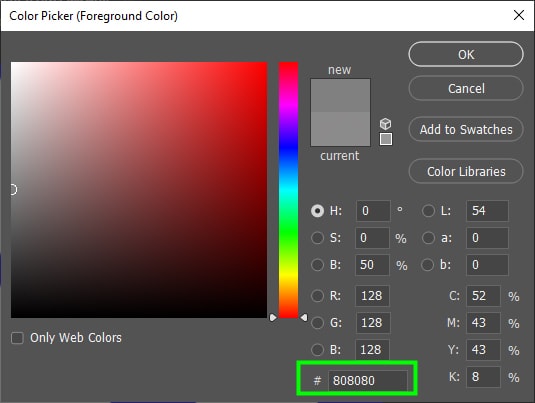The height and width of the screenshot is (403, 535).
Task: Click the hex color 808080 field
Action: coord(367,380)
